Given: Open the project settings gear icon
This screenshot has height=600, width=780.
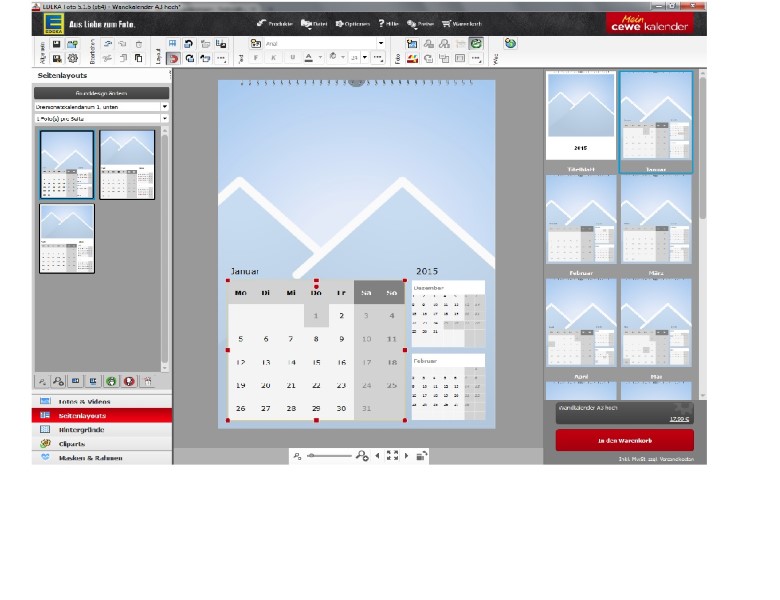Looking at the screenshot, I should (73, 58).
